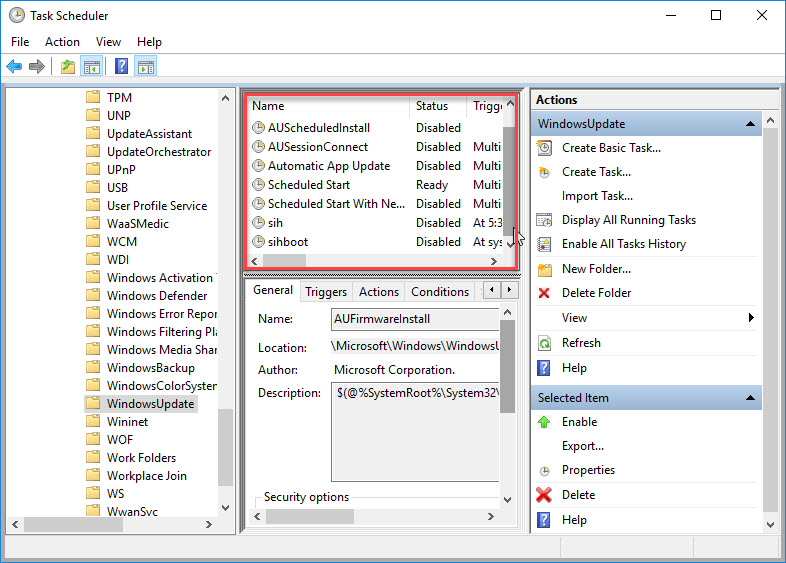Click the Create Task icon
This screenshot has height=563, width=786.
pyautogui.click(x=544, y=172)
